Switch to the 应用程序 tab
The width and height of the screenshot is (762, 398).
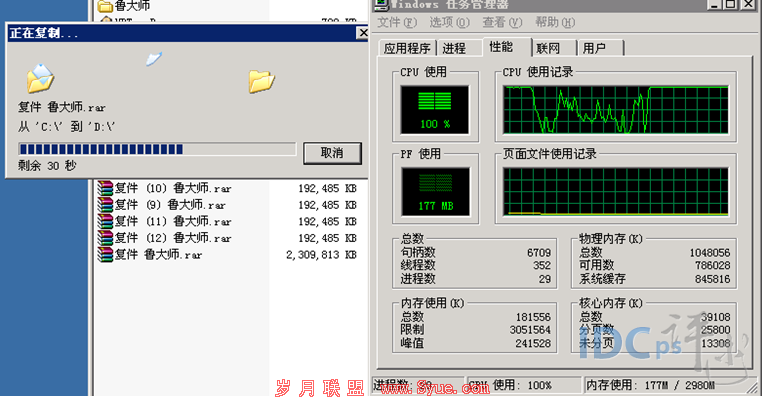coord(407,48)
